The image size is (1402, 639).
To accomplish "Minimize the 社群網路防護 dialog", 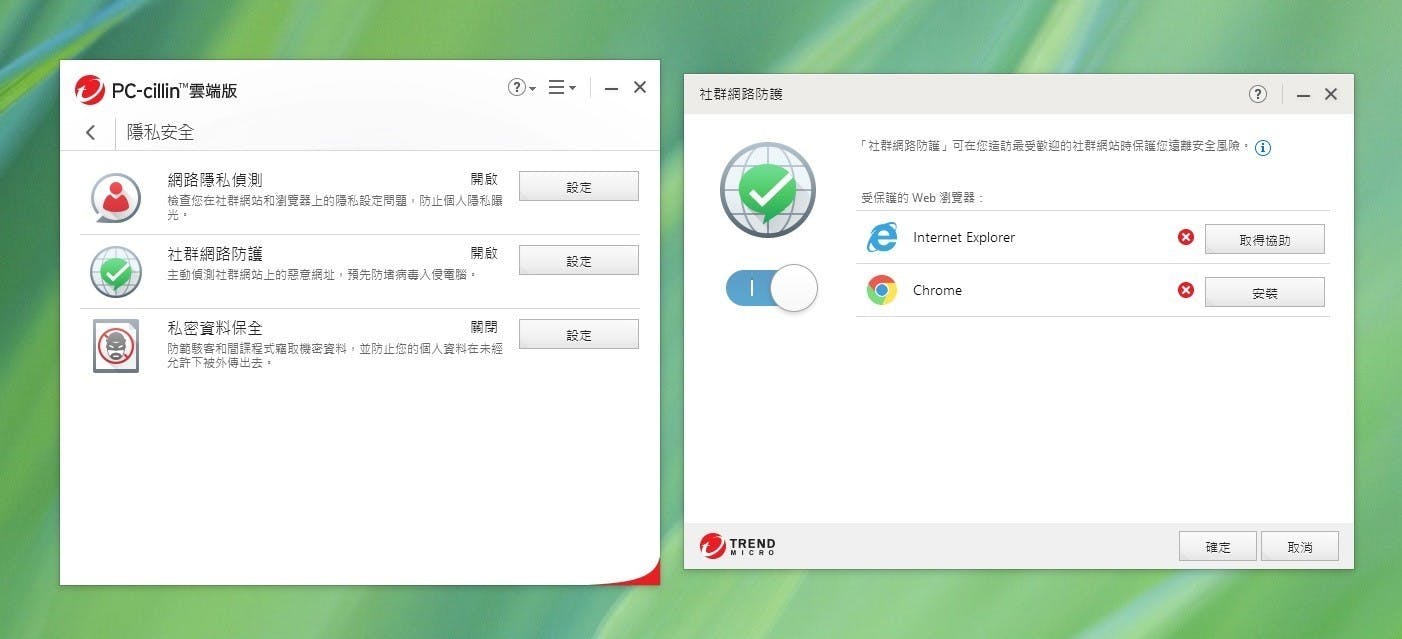I will (x=1303, y=95).
